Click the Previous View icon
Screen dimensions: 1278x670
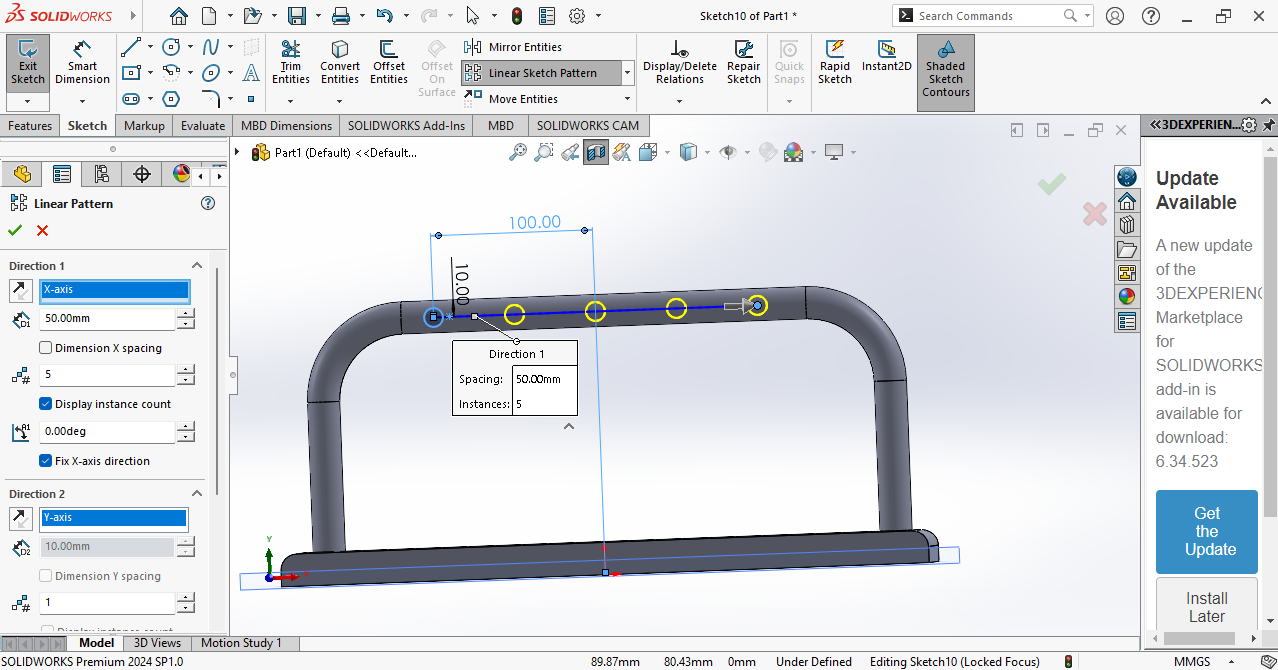570,152
